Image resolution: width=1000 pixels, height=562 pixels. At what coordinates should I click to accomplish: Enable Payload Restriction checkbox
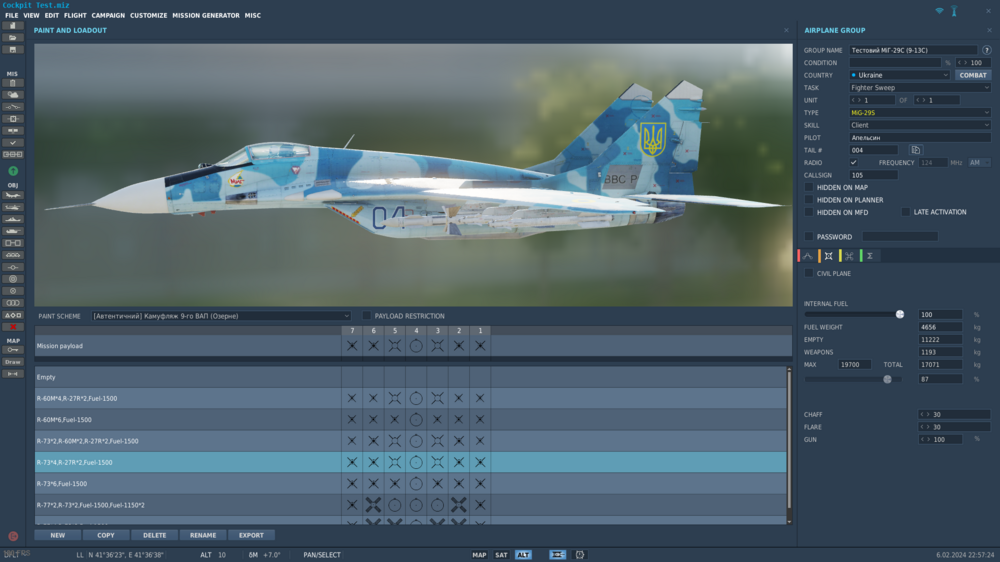pos(367,316)
